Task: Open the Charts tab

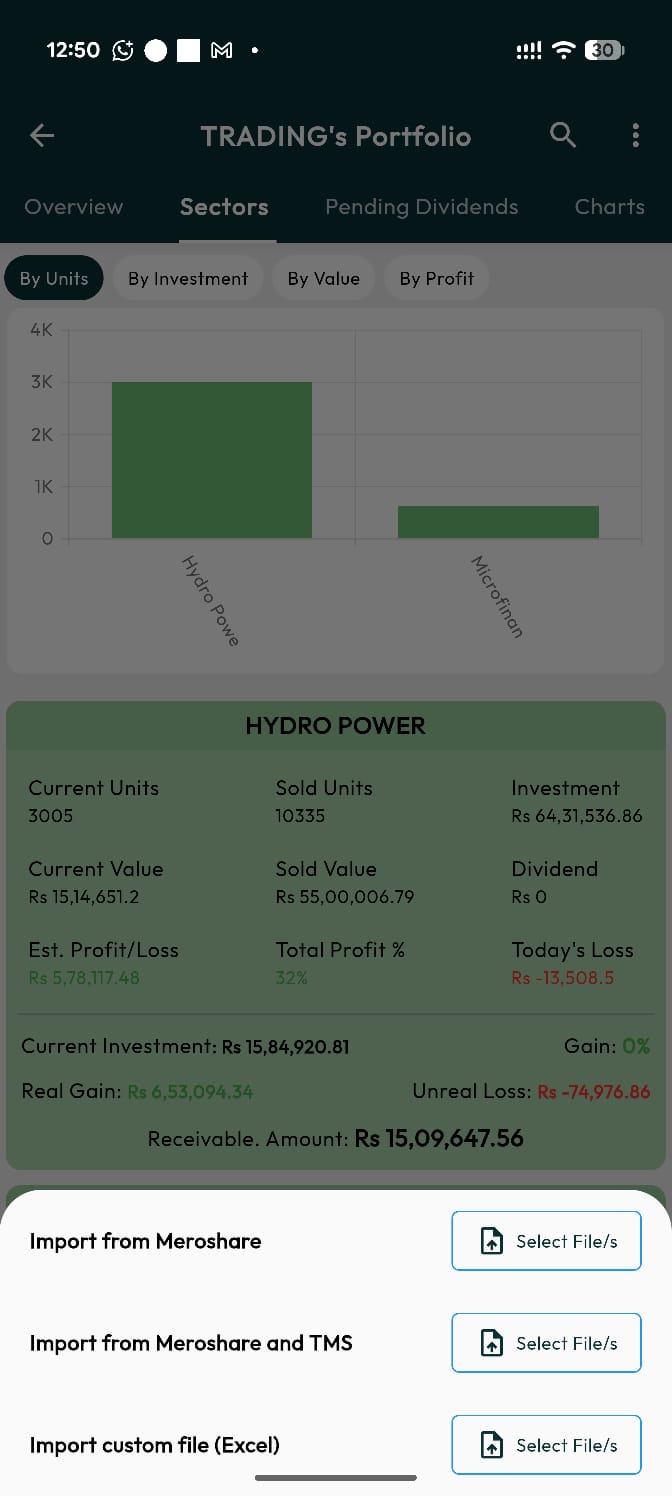Action: tap(609, 207)
